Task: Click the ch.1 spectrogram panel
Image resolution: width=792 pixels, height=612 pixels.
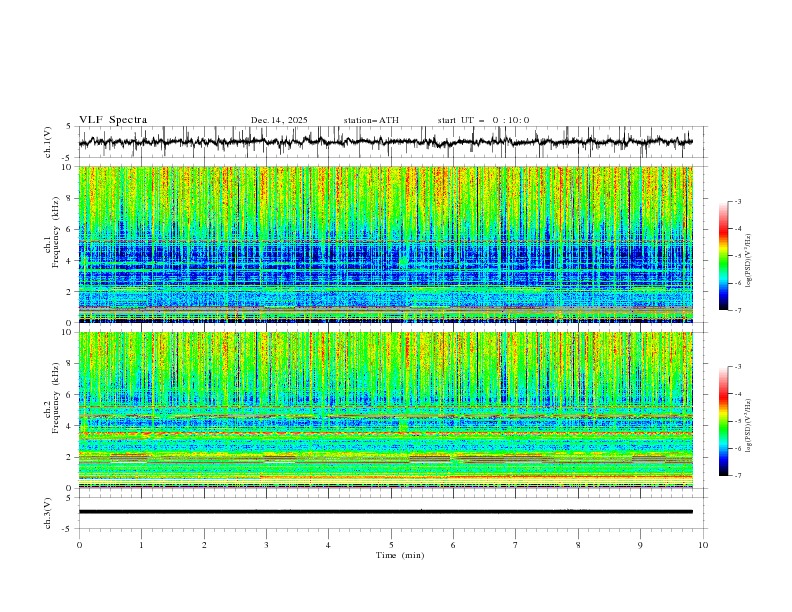Action: pyautogui.click(x=386, y=244)
